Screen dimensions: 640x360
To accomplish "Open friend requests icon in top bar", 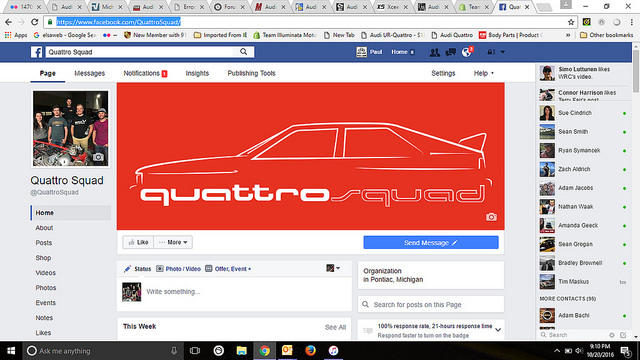I will [x=435, y=52].
